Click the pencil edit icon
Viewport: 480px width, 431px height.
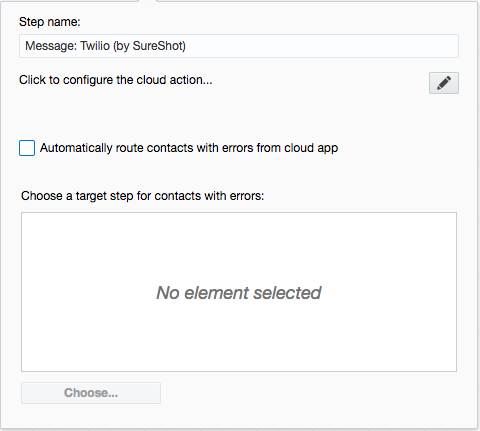(444, 83)
